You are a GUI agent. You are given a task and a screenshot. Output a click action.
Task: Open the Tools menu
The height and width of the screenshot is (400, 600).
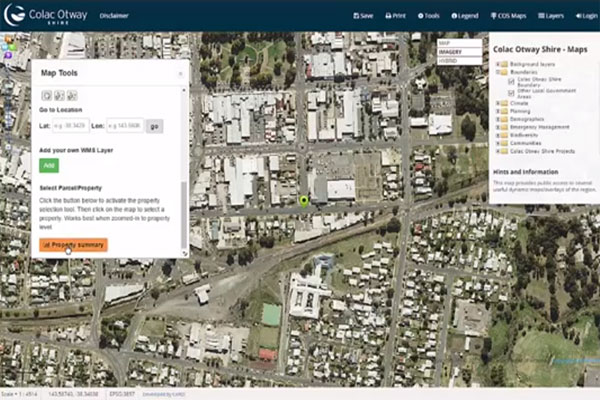pos(429,16)
